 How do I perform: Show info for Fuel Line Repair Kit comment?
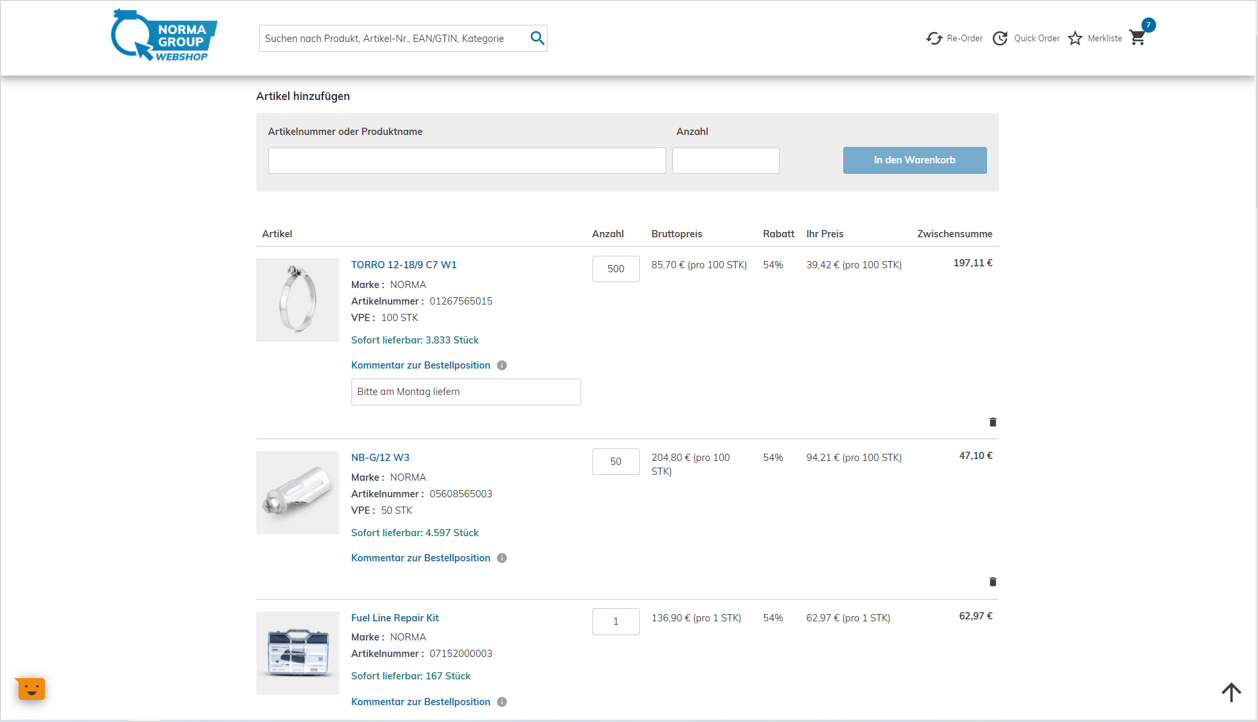click(502, 702)
